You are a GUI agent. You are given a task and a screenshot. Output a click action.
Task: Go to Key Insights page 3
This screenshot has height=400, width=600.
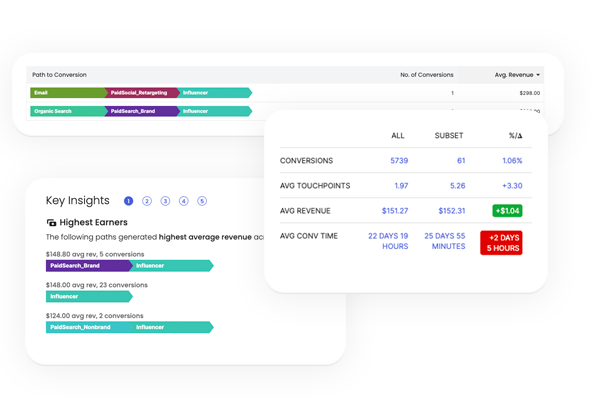coord(165,201)
